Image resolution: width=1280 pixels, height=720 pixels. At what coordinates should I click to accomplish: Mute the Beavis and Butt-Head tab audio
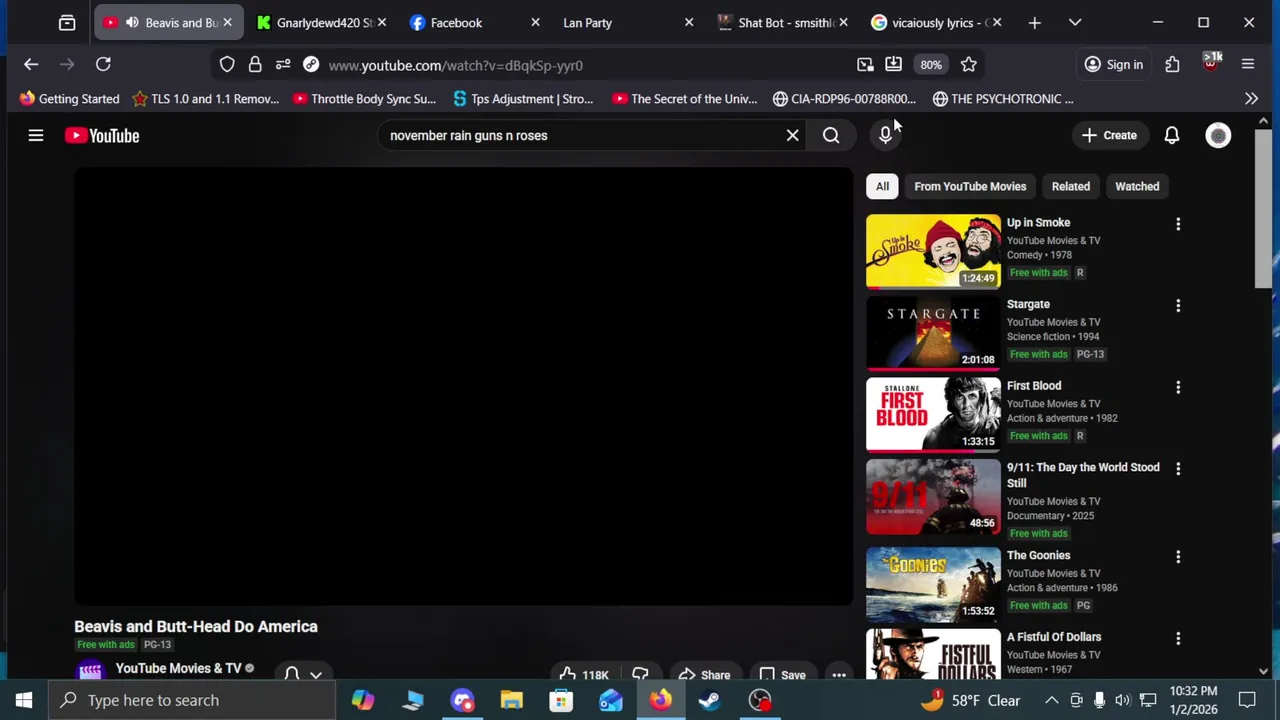(132, 22)
